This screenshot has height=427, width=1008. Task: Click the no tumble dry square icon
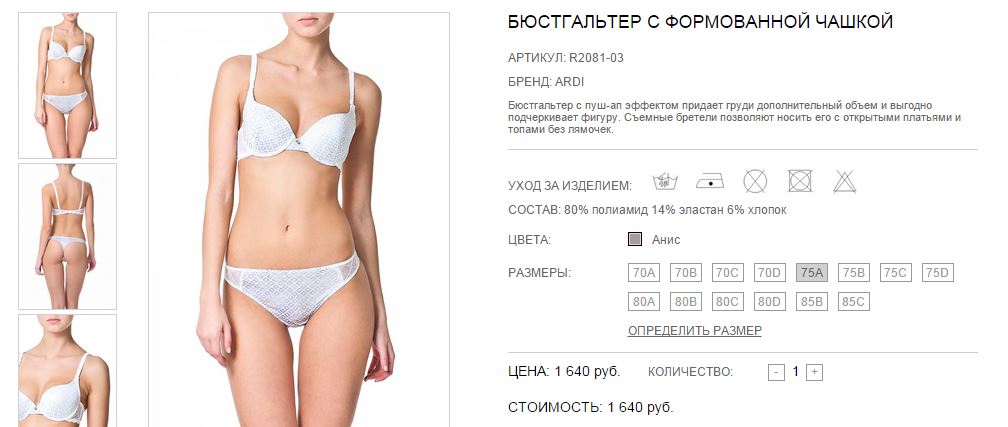pos(800,181)
